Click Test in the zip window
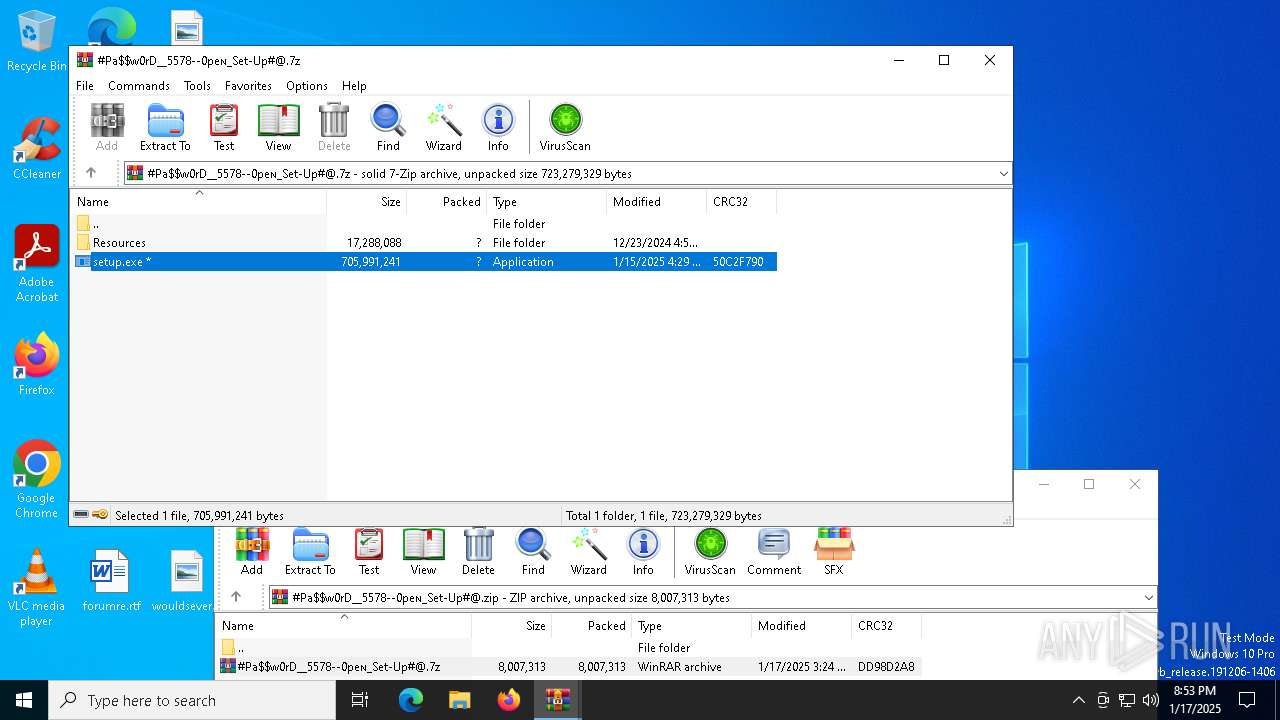The height and width of the screenshot is (720, 1280). point(369,551)
